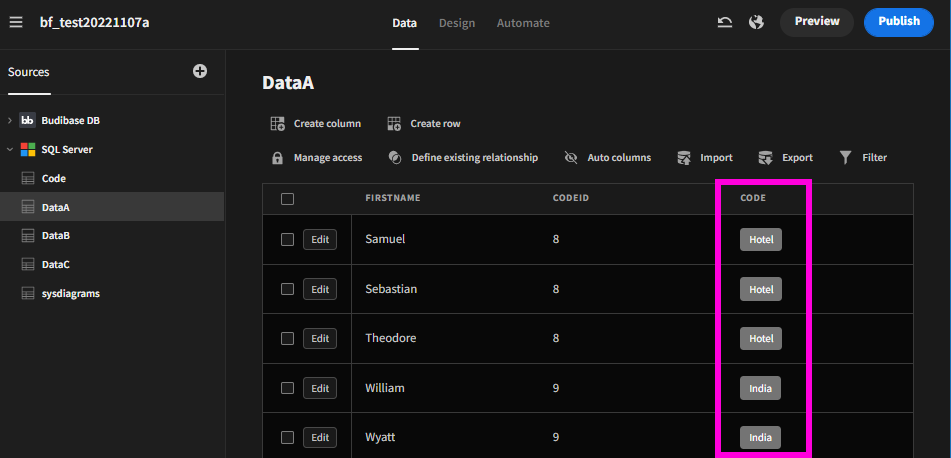Screen dimensions: 951x458
Task: Click the globe icon
Action: pos(756,22)
